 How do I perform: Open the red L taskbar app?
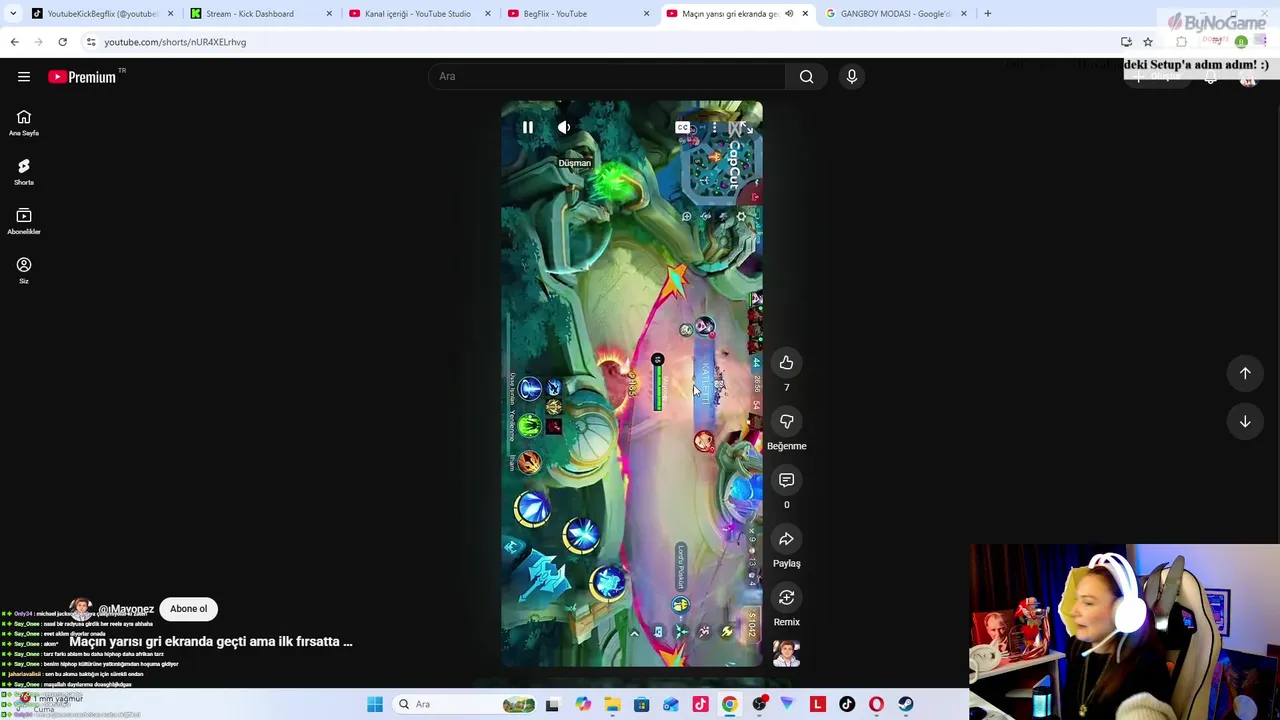818,705
